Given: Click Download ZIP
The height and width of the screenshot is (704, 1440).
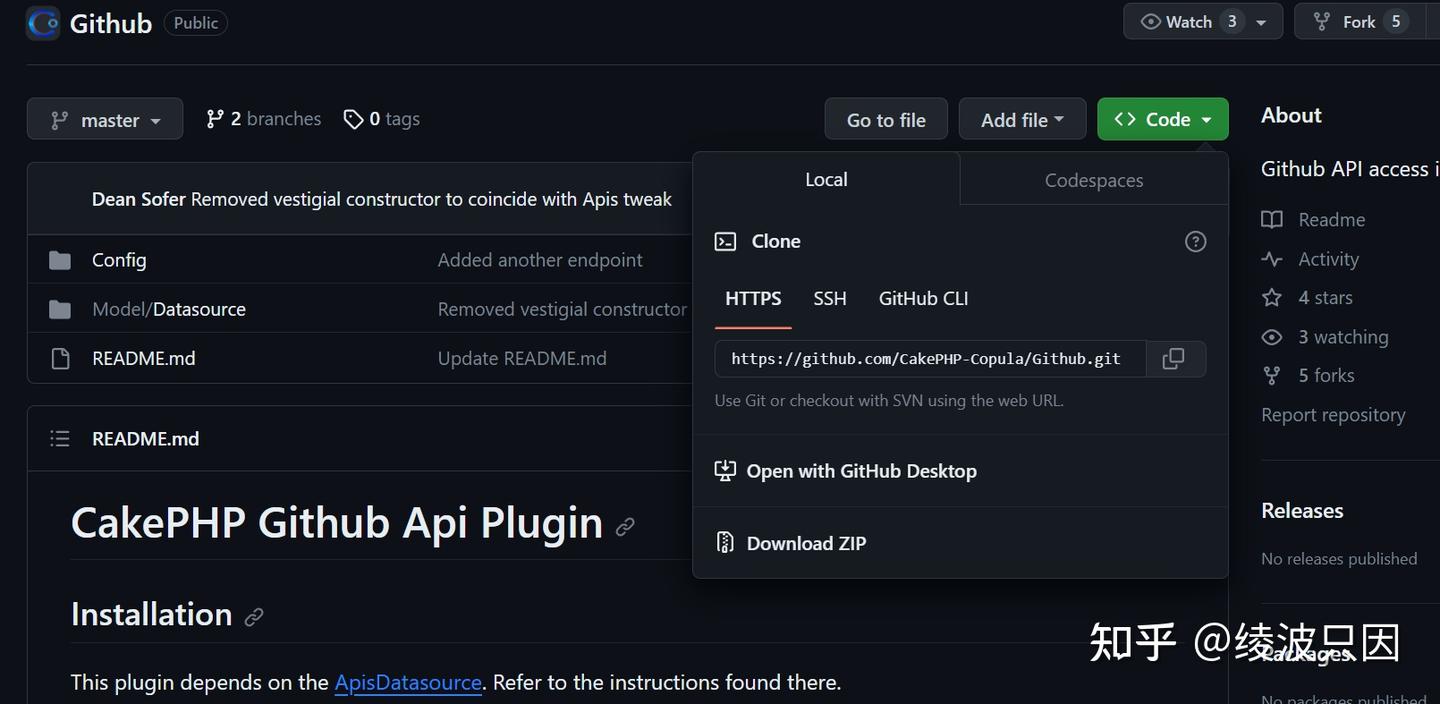Looking at the screenshot, I should tap(806, 542).
